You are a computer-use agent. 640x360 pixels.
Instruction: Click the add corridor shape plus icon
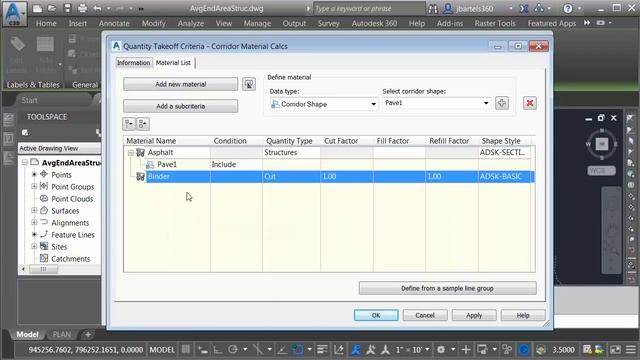coord(502,103)
